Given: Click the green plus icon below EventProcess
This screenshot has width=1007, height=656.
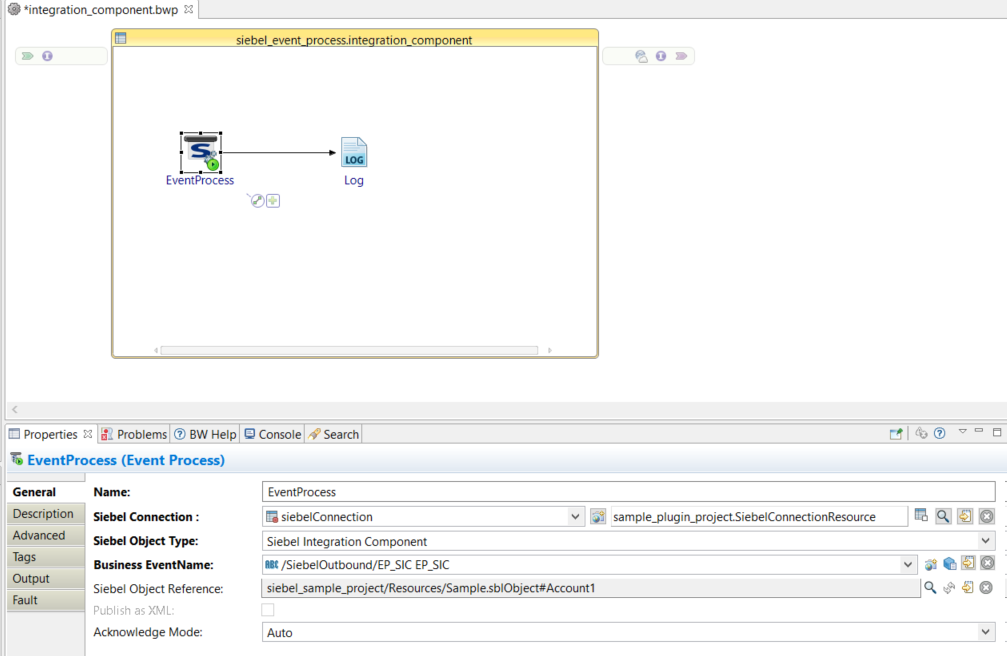Looking at the screenshot, I should coord(273,200).
